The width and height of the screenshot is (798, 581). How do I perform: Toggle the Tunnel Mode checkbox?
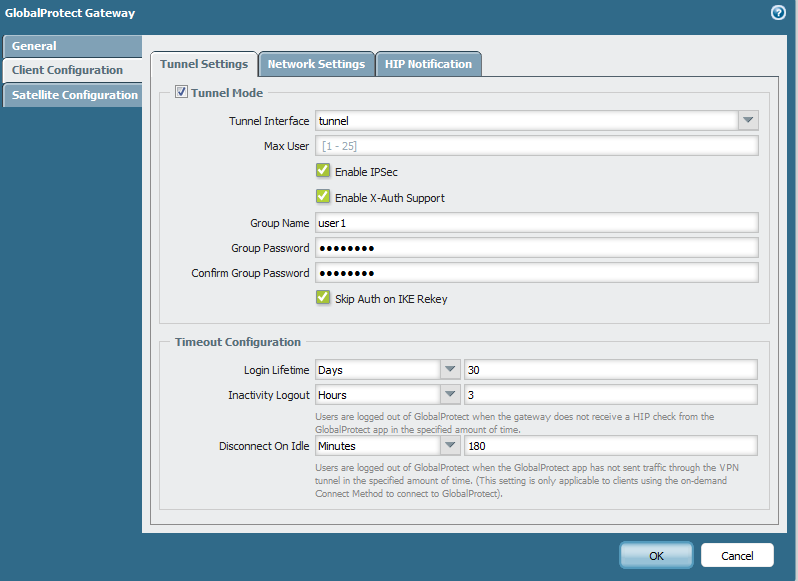point(181,92)
